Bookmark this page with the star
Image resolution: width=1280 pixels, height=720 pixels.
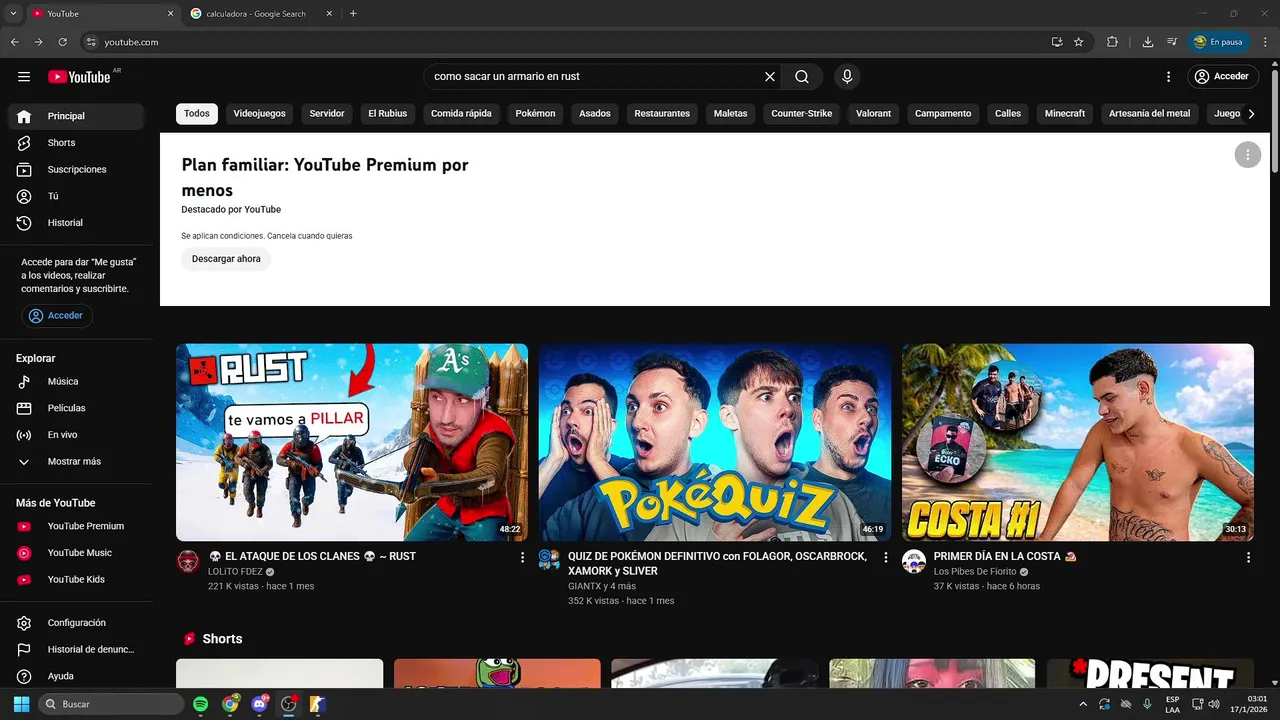(x=1079, y=42)
